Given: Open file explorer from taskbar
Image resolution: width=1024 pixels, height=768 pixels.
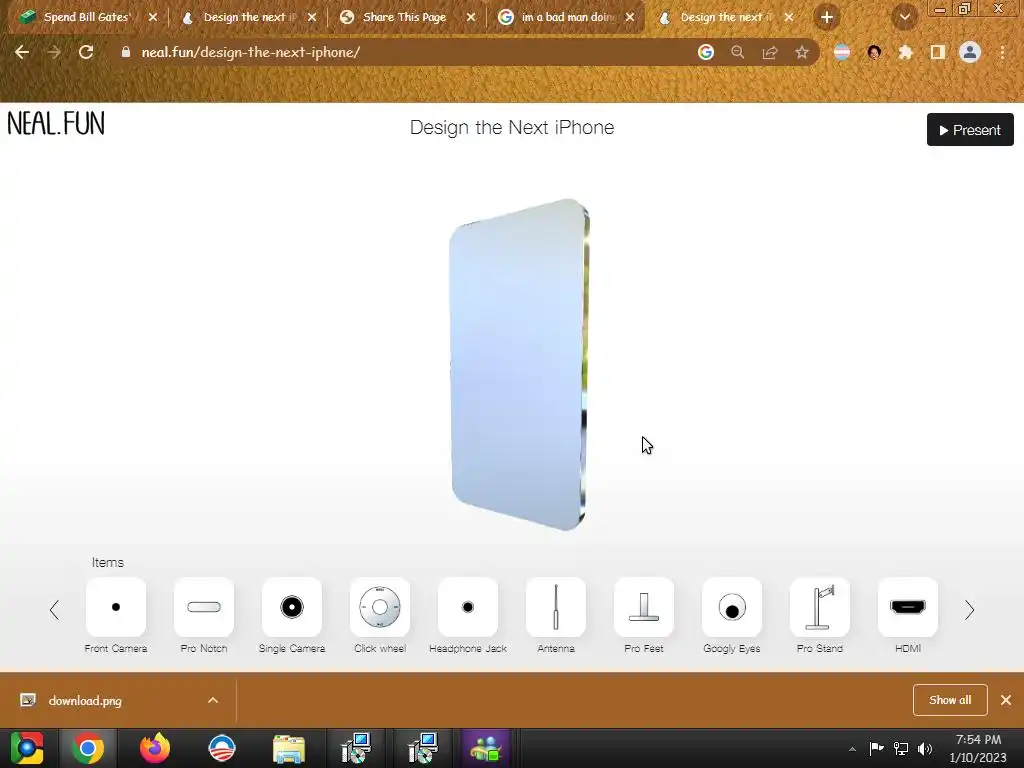Looking at the screenshot, I should point(289,748).
